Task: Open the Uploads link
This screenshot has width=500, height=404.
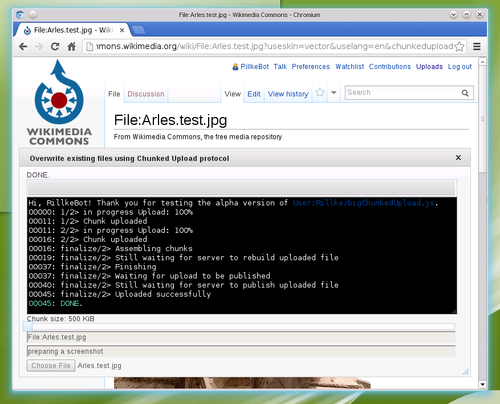Action: (429, 67)
